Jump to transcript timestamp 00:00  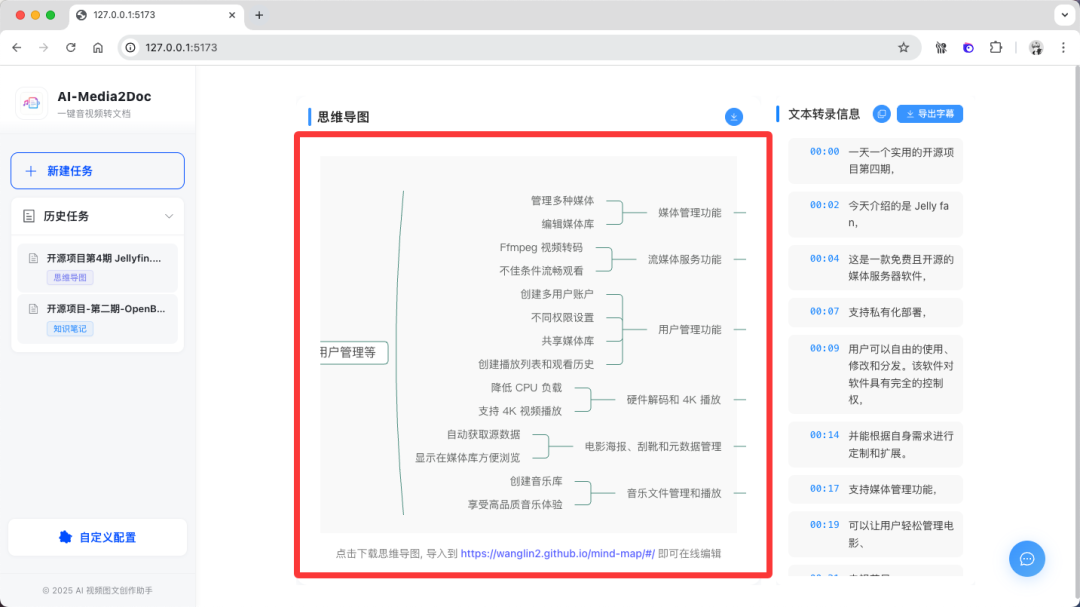[824, 152]
